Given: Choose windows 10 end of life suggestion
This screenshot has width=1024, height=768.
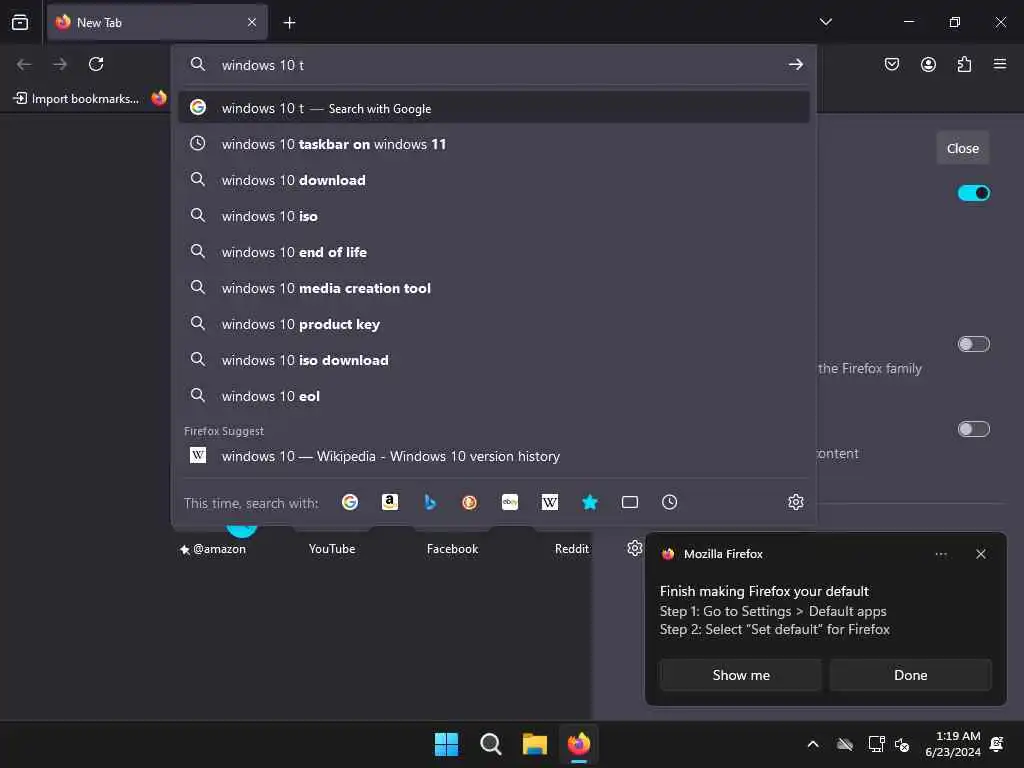Looking at the screenshot, I should (x=494, y=252).
